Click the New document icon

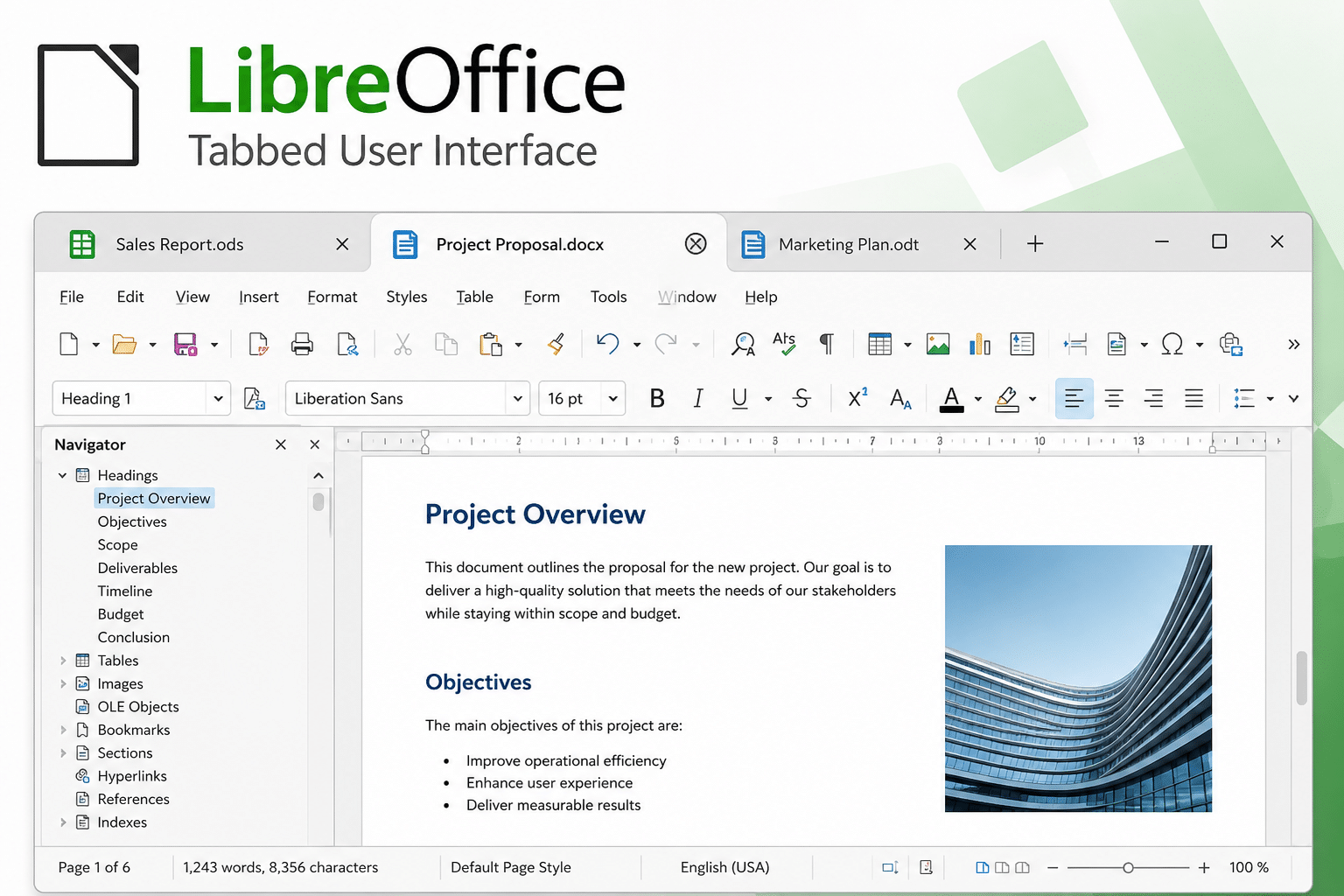(x=69, y=344)
